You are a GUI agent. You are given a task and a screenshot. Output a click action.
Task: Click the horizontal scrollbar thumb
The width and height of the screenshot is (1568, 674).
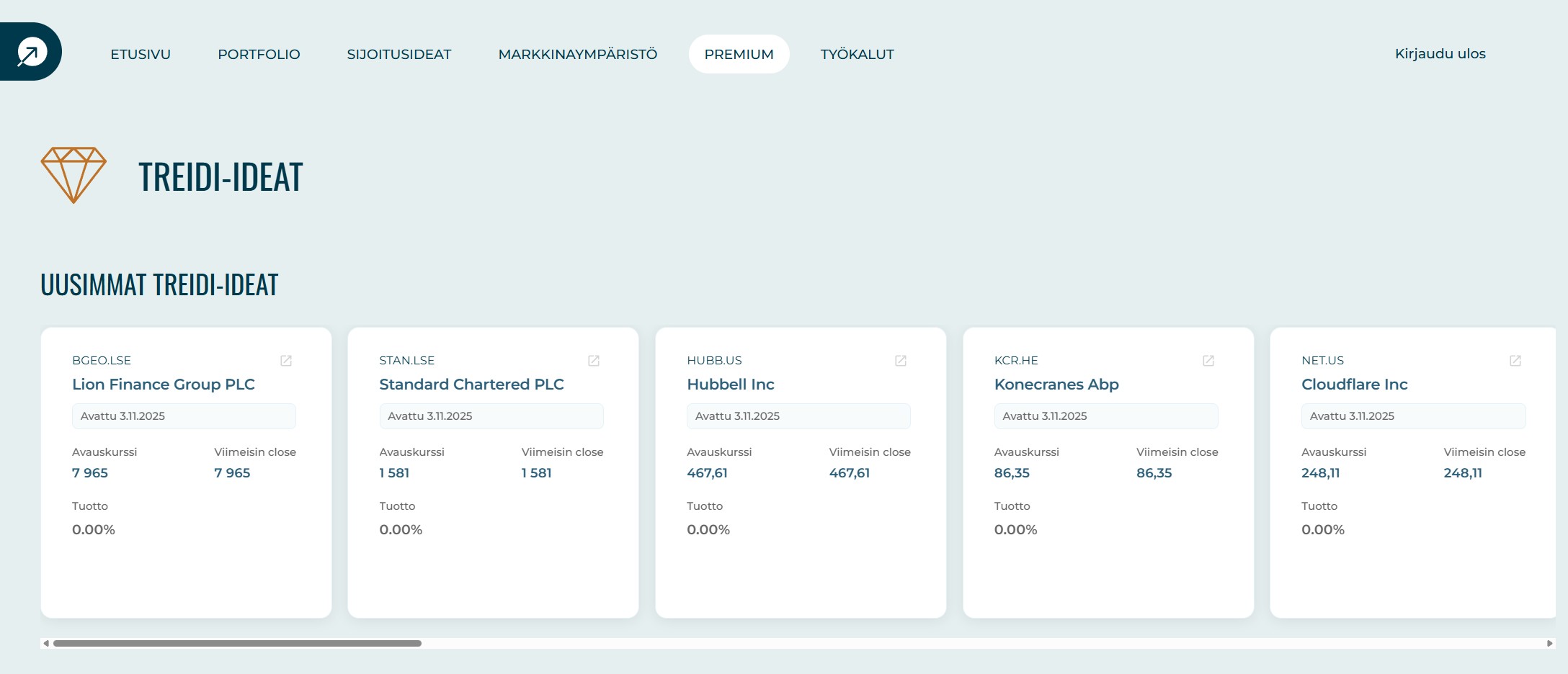point(237,643)
